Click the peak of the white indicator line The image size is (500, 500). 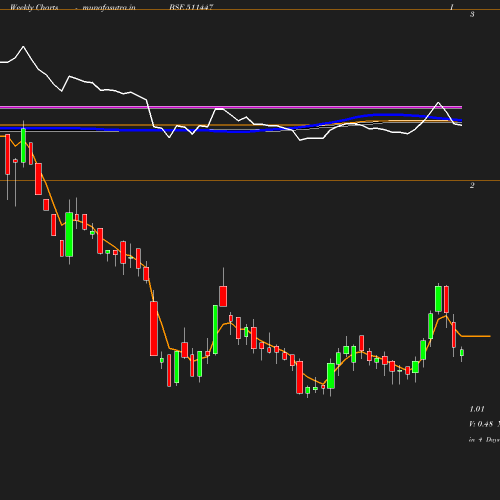[x=23, y=47]
